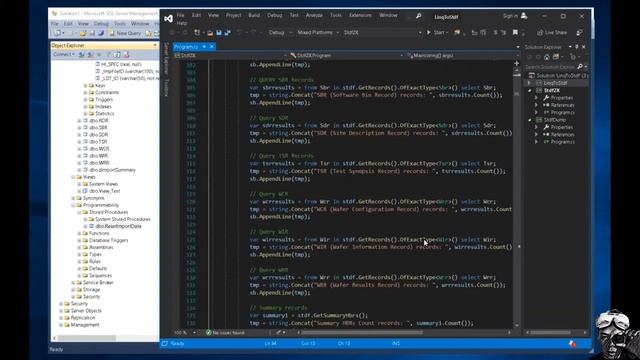Image resolution: width=640 pixels, height=360 pixels.
Task: Open the Debug menu in Visual Studio
Action: point(275,16)
